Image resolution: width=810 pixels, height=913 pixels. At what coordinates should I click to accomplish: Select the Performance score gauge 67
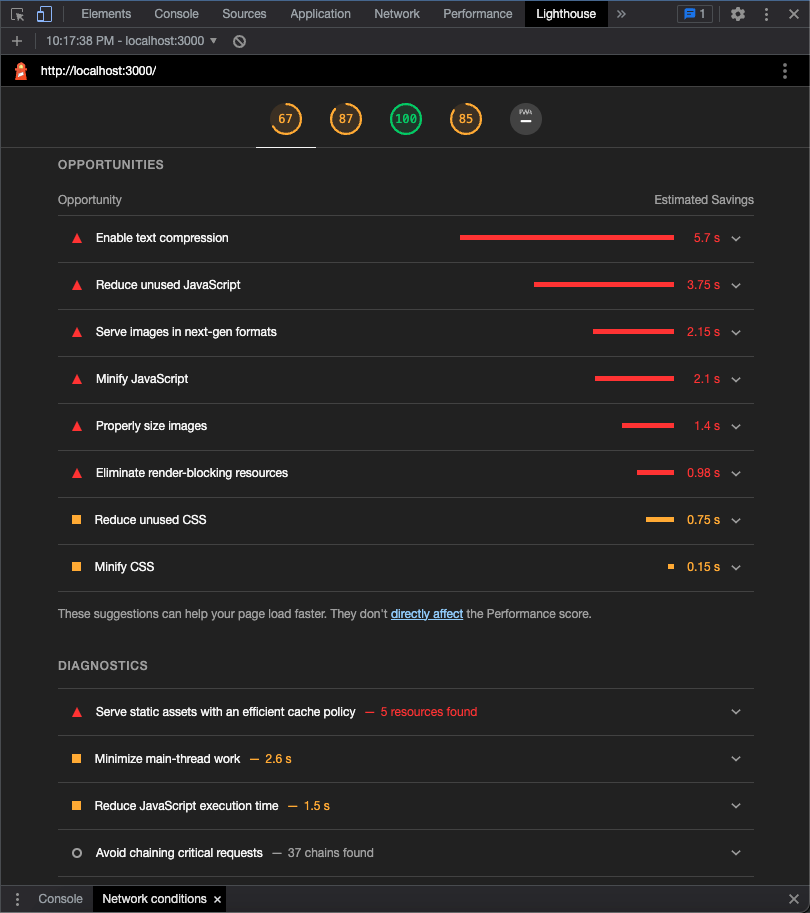click(x=286, y=119)
